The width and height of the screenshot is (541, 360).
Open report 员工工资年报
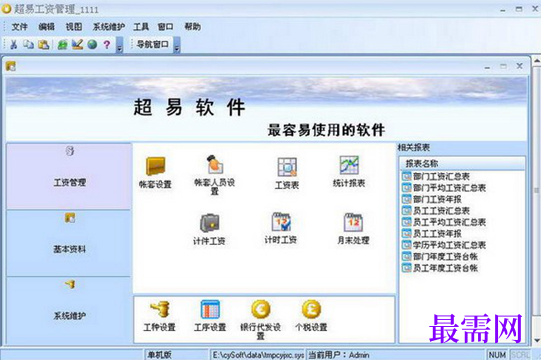click(432, 233)
